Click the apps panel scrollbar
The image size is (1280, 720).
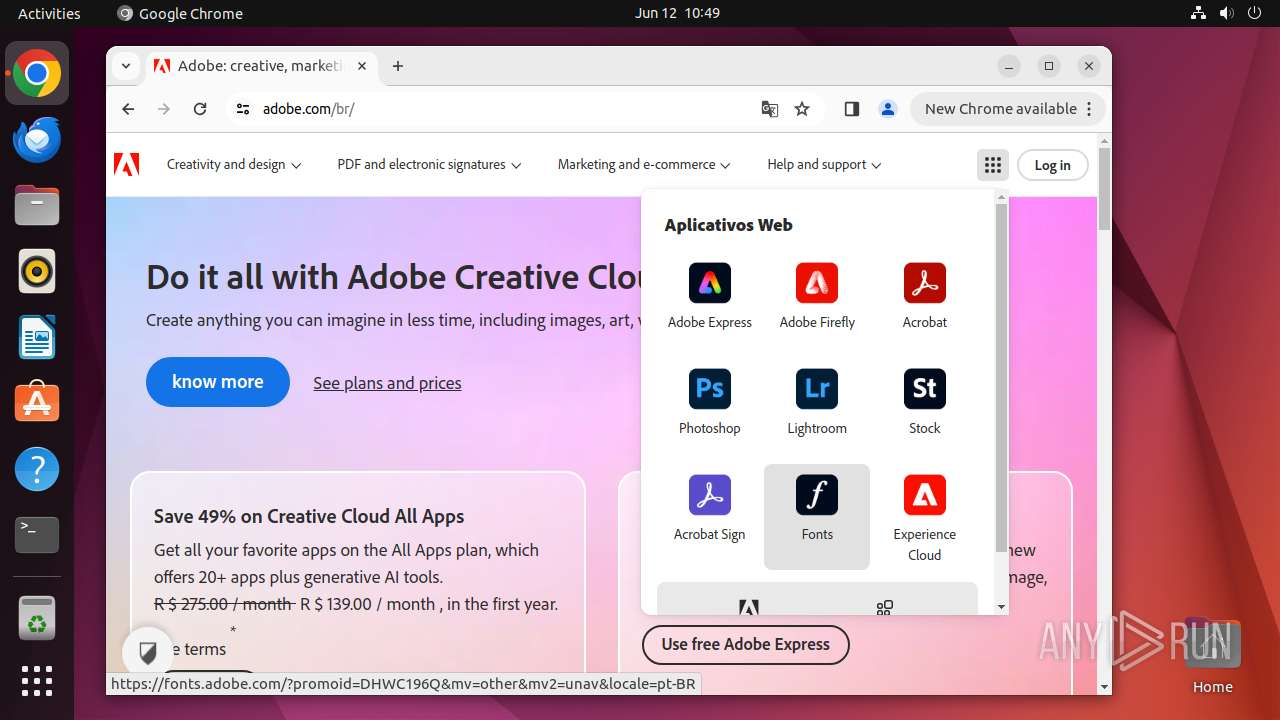(x=1001, y=378)
